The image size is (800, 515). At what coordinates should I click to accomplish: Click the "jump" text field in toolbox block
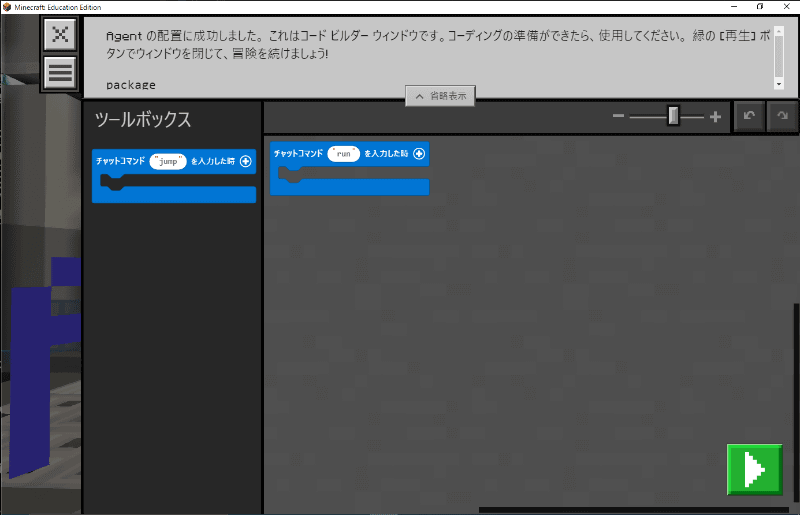[168, 161]
